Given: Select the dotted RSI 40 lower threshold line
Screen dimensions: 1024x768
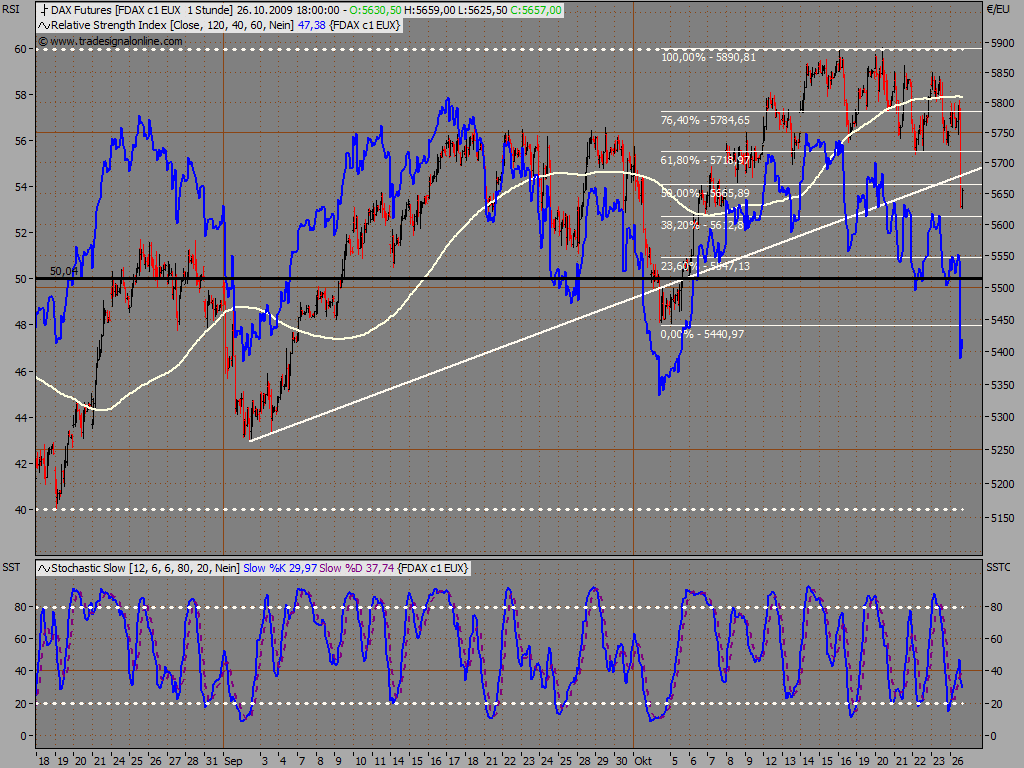Looking at the screenshot, I should click(x=500, y=510).
